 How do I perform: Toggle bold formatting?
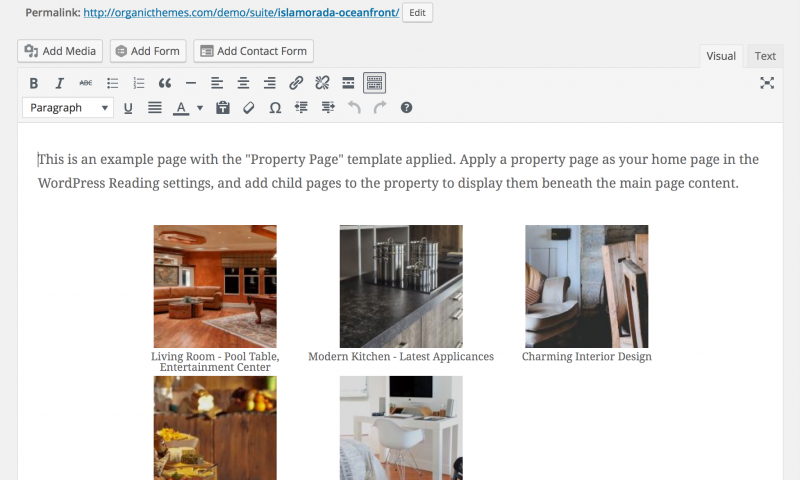pyautogui.click(x=34, y=83)
